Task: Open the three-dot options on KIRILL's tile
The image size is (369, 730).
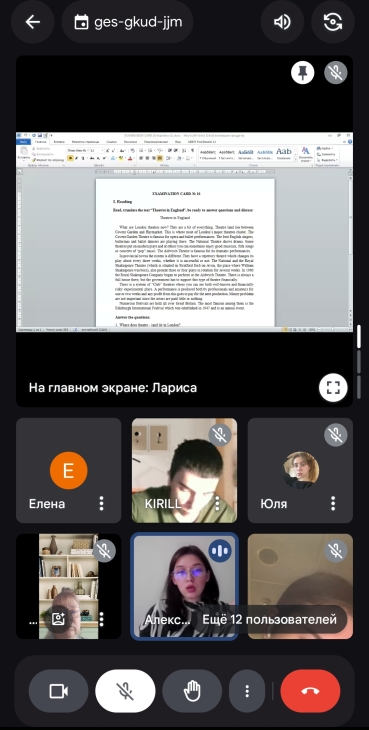Action: coord(217,503)
